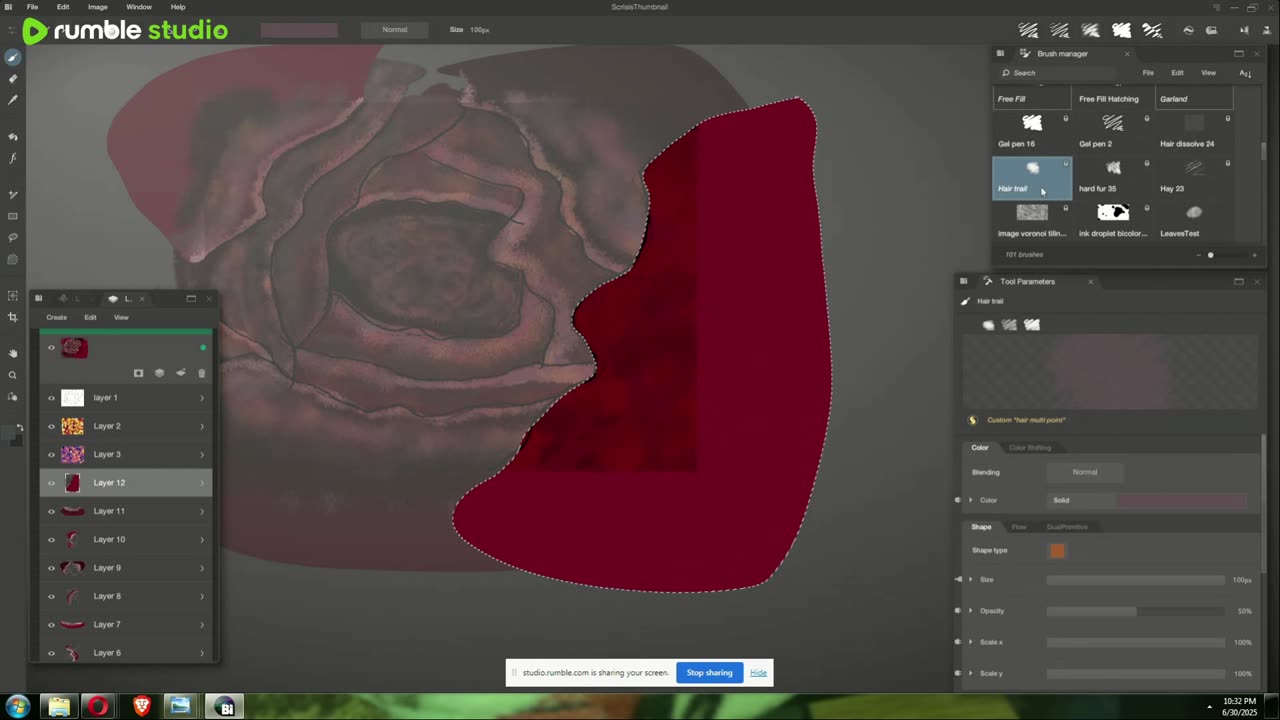Image resolution: width=1280 pixels, height=720 pixels.
Task: Click the Solid color swatch bar
Action: 1182,500
